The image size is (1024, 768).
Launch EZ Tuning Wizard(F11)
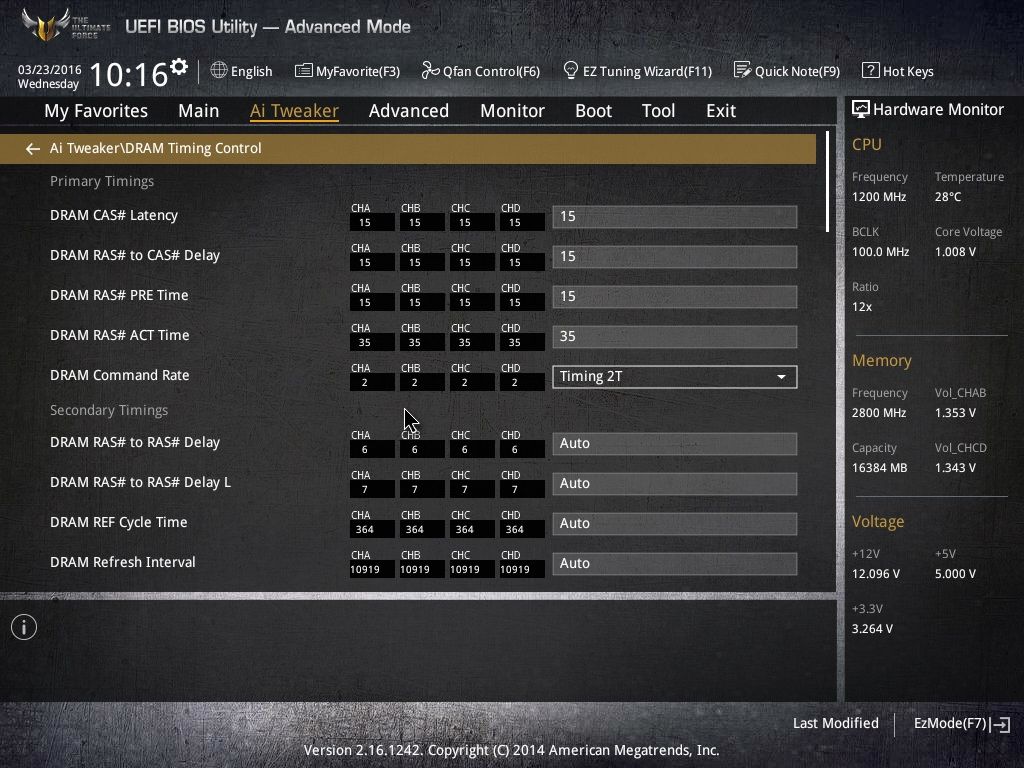[638, 71]
